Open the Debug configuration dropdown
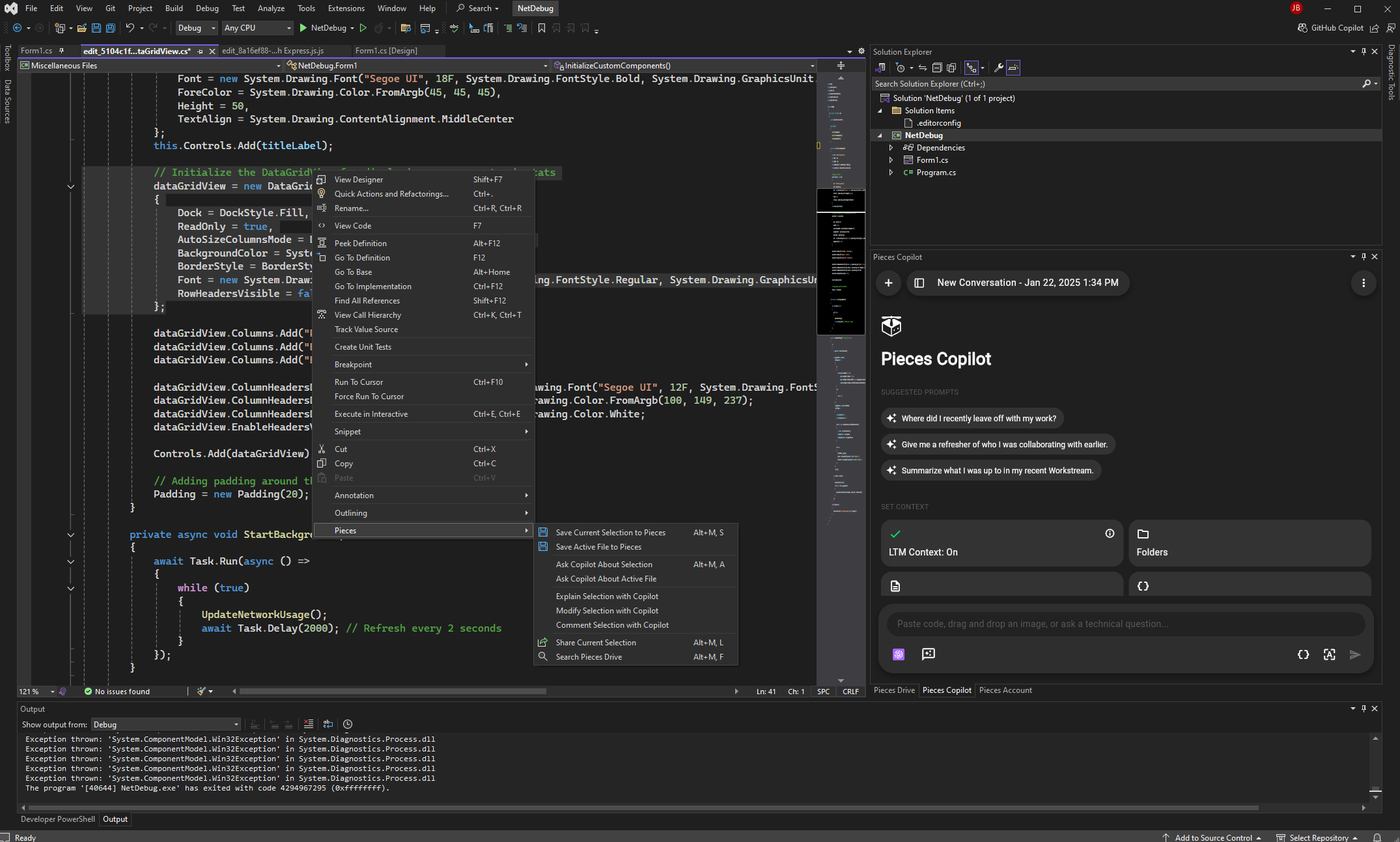The width and height of the screenshot is (1400, 842). tap(196, 28)
